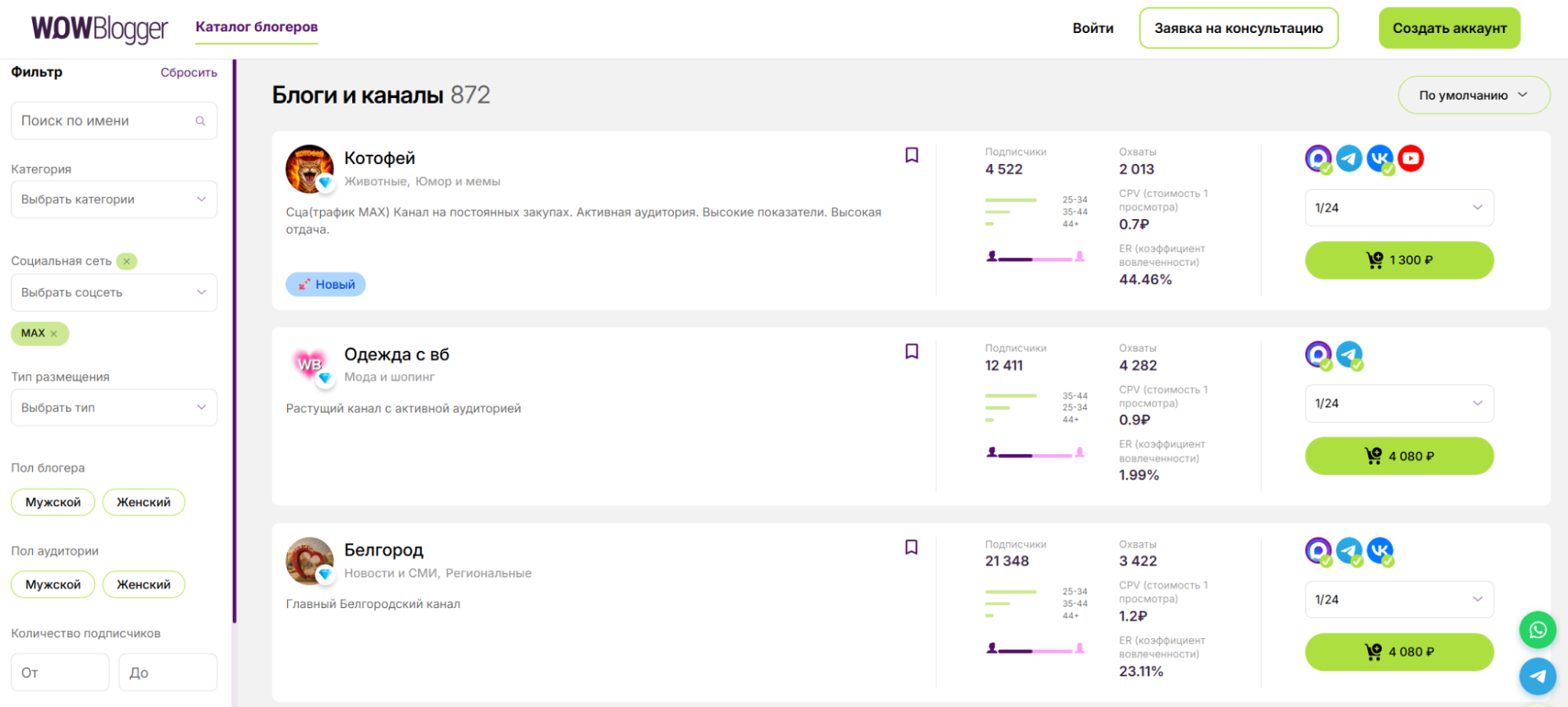Open the WhatsApp floating chat button

(1537, 630)
